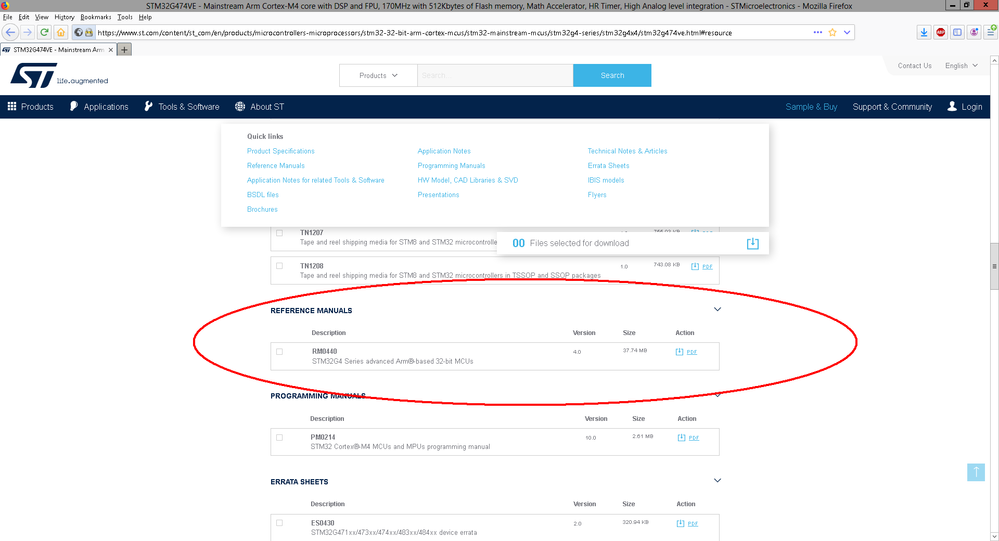
Task: Click the browser forward arrow
Action: (27, 32)
